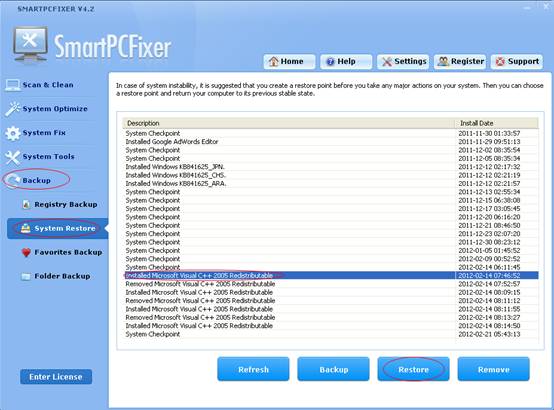Image resolution: width=554 pixels, height=410 pixels.
Task: Select System Checkpoint dated 2011-12-15
Action: point(331,200)
